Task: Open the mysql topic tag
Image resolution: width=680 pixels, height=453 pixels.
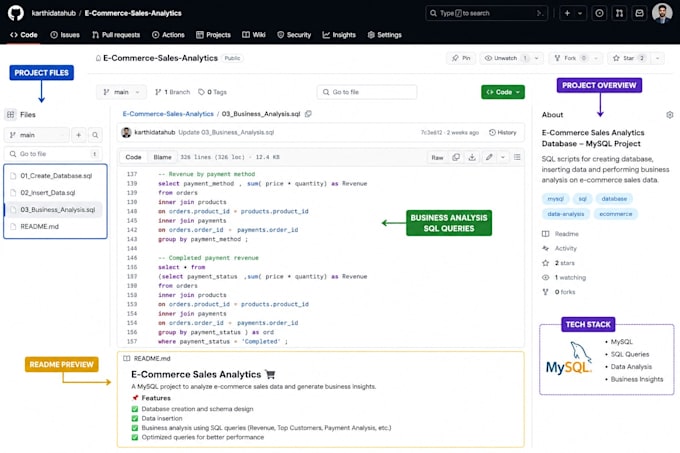Action: [555, 199]
